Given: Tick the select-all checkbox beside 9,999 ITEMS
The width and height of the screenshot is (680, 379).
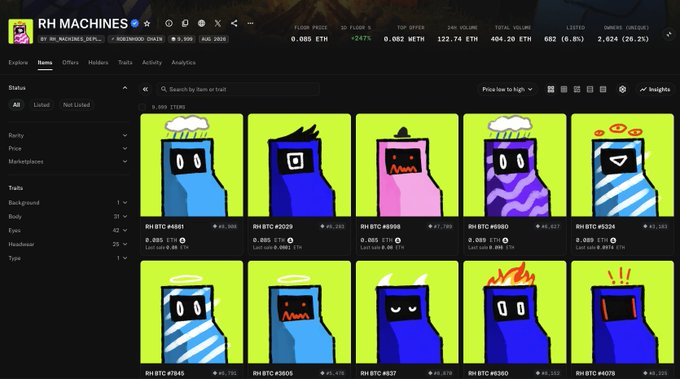Looking at the screenshot, I should point(142,107).
